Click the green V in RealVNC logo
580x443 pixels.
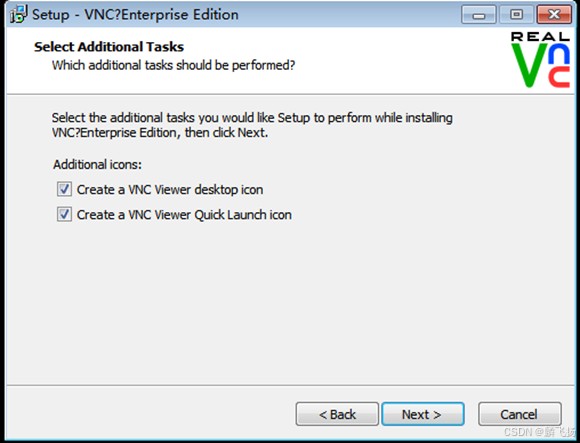529,65
